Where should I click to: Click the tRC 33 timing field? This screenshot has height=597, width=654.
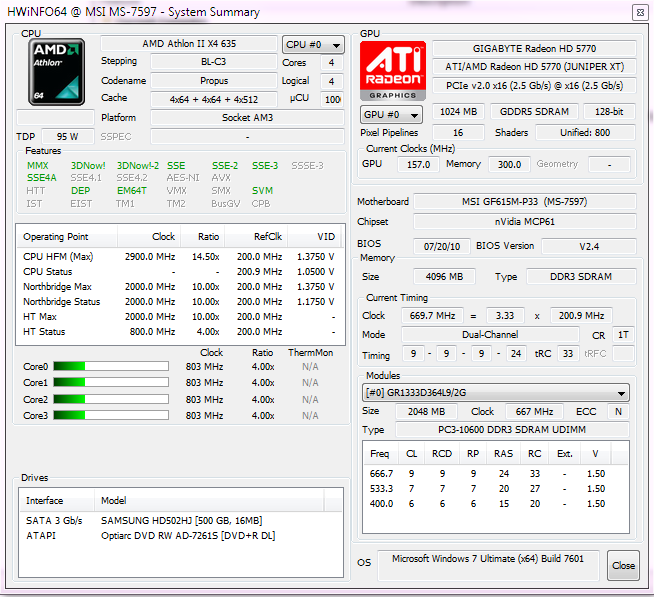[x=568, y=354]
